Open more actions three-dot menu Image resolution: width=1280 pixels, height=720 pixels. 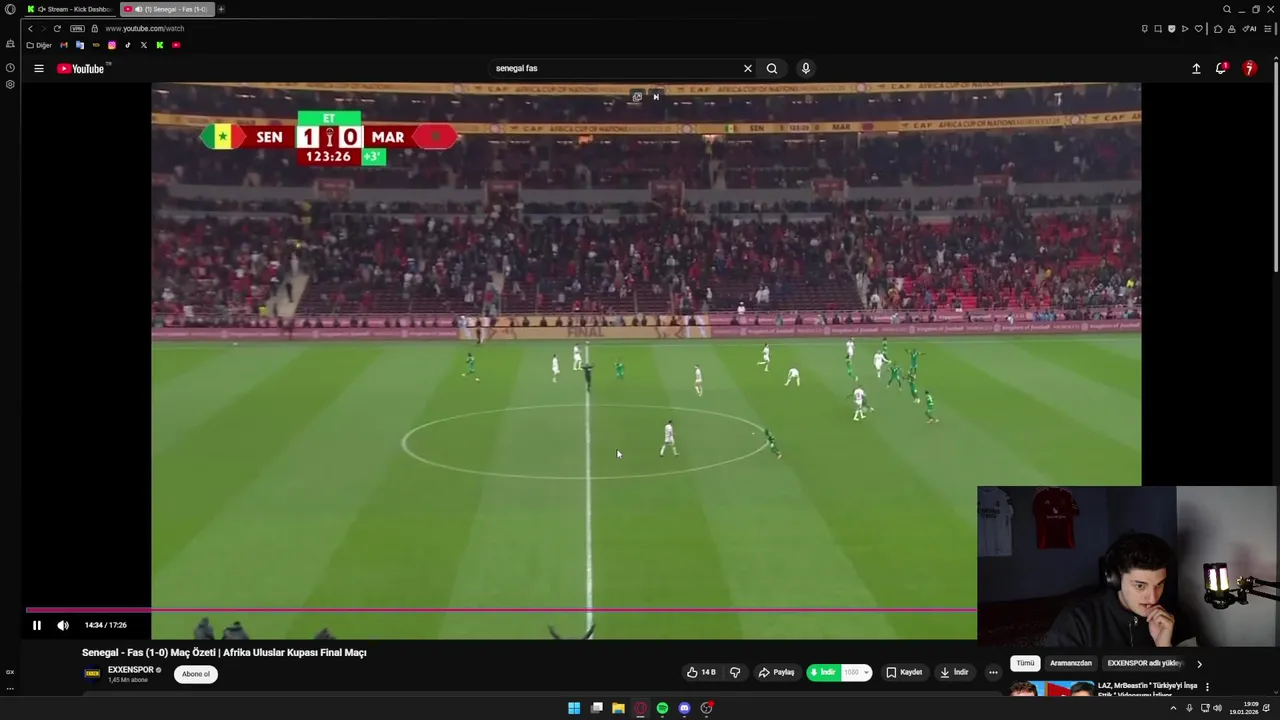(993, 672)
